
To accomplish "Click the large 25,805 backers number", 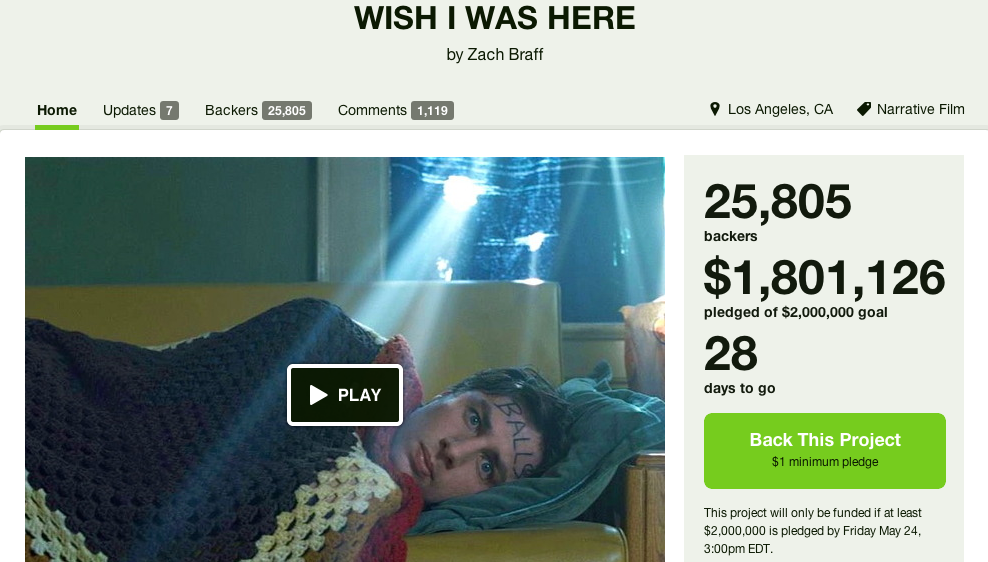I will 778,202.
